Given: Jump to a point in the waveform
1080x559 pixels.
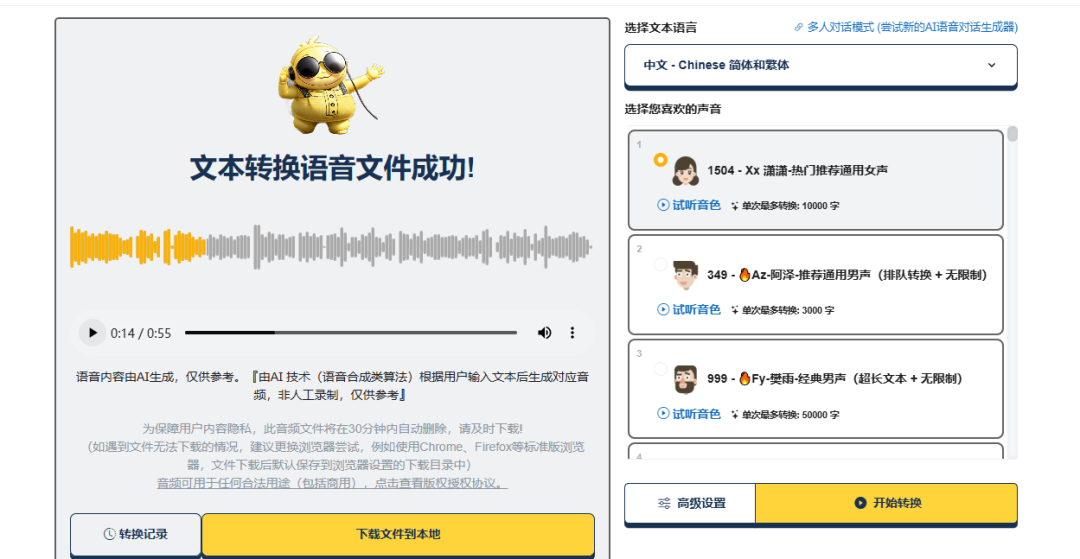Looking at the screenshot, I should (331, 246).
